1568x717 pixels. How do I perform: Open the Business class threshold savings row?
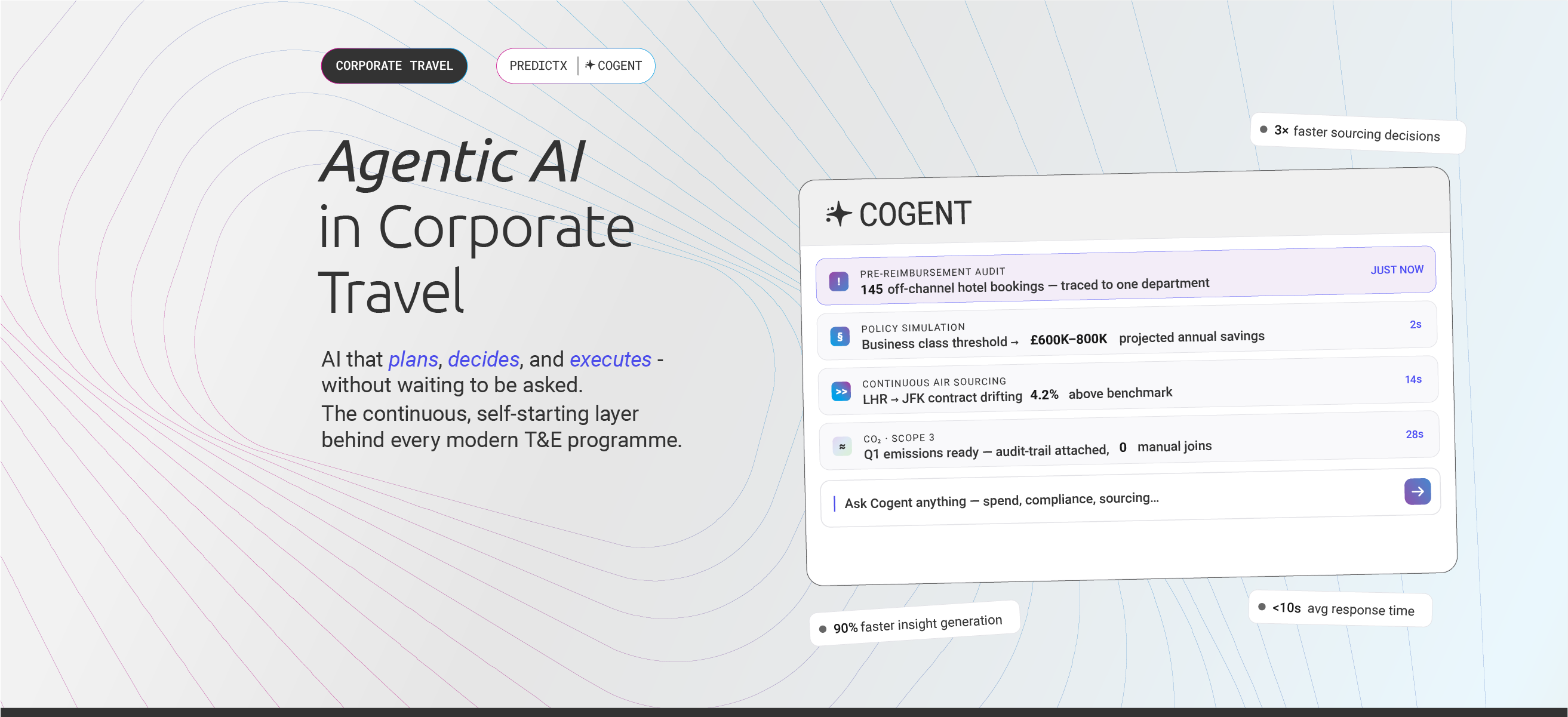coord(1127,331)
